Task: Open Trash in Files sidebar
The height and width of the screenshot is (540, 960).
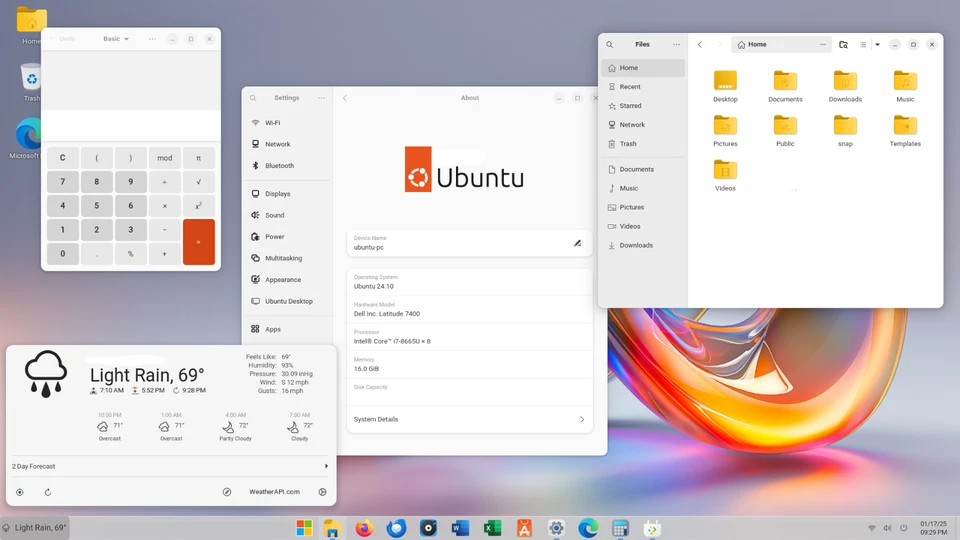Action: [643, 144]
